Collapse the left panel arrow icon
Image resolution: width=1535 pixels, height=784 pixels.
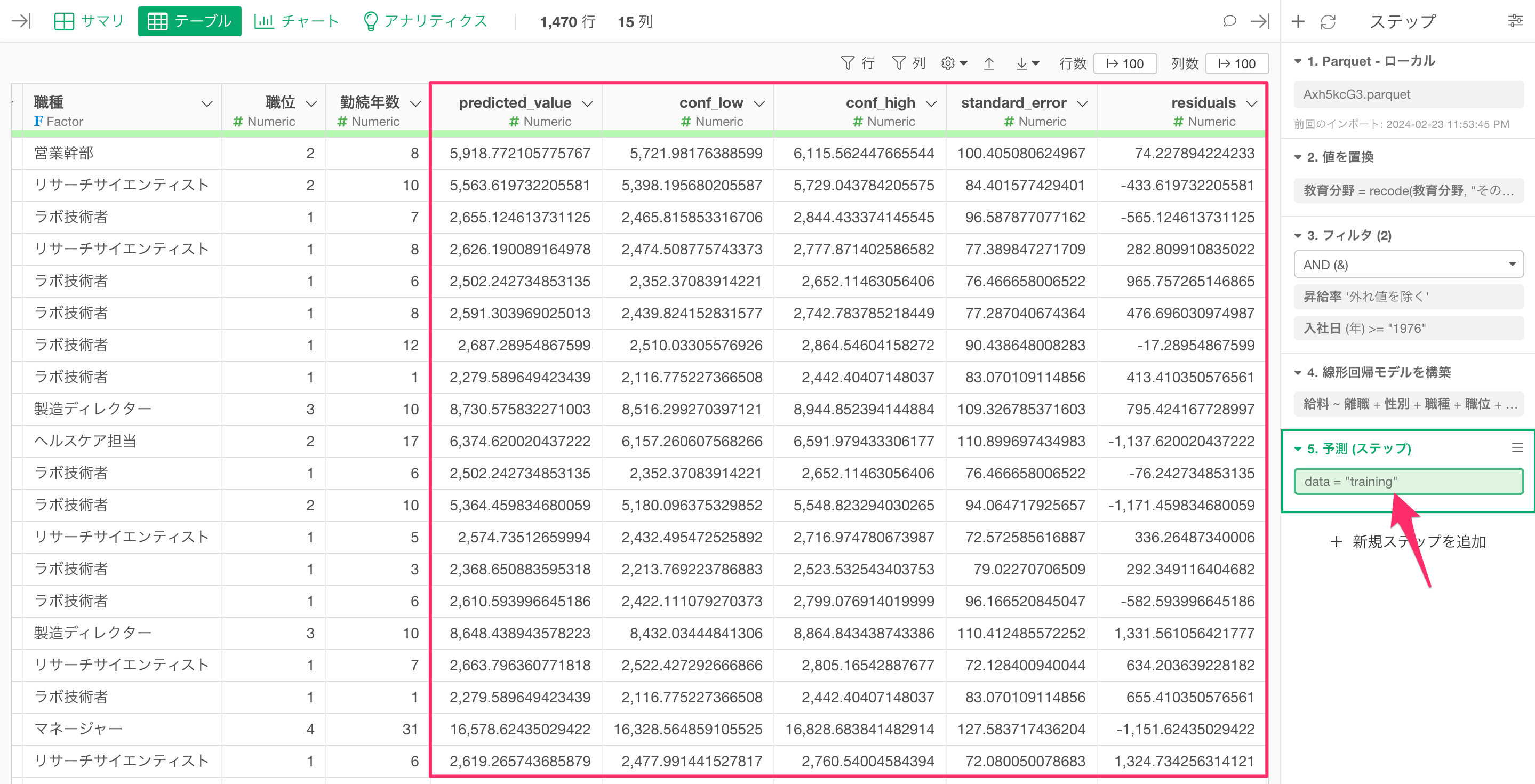pyautogui.click(x=21, y=21)
